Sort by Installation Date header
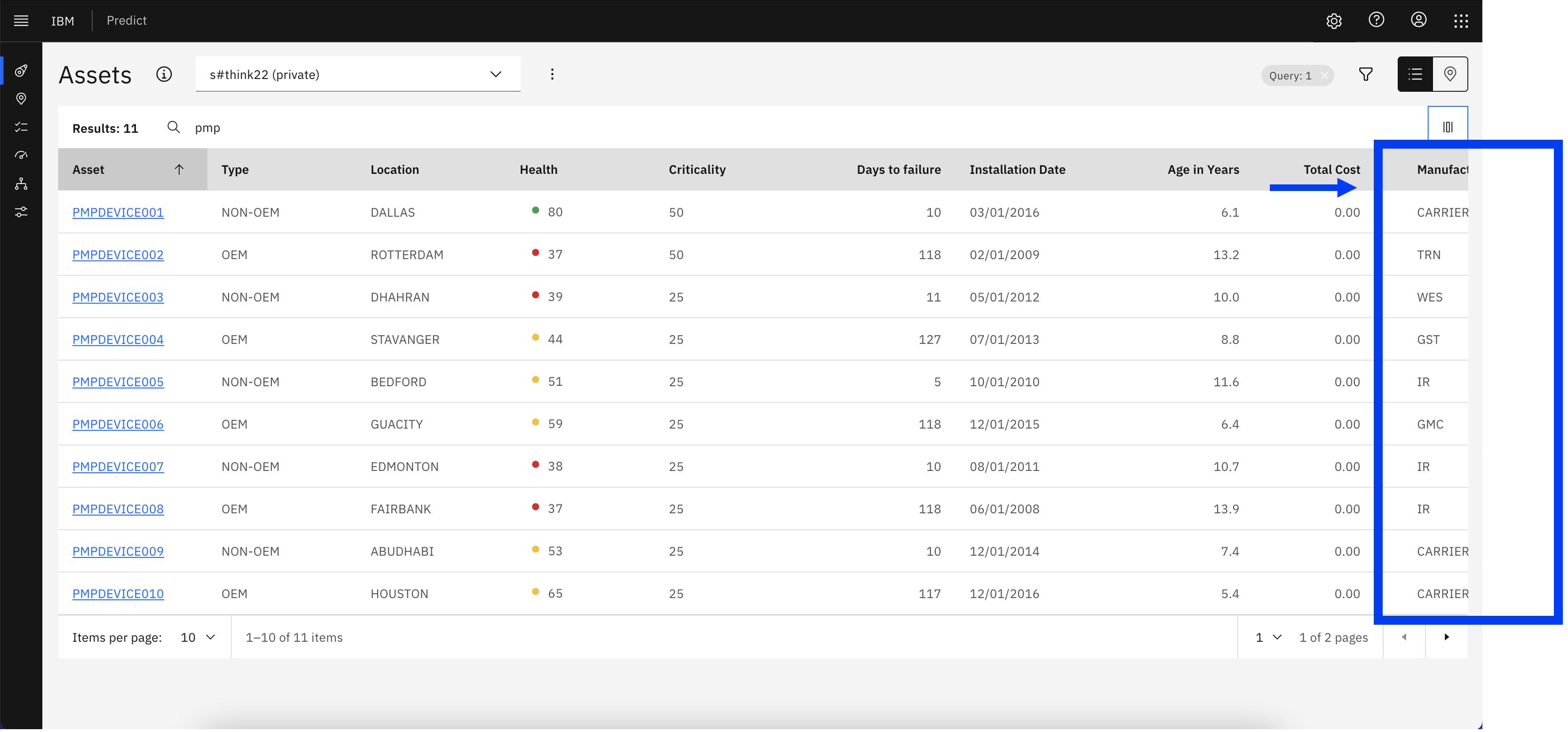 pos(1017,169)
